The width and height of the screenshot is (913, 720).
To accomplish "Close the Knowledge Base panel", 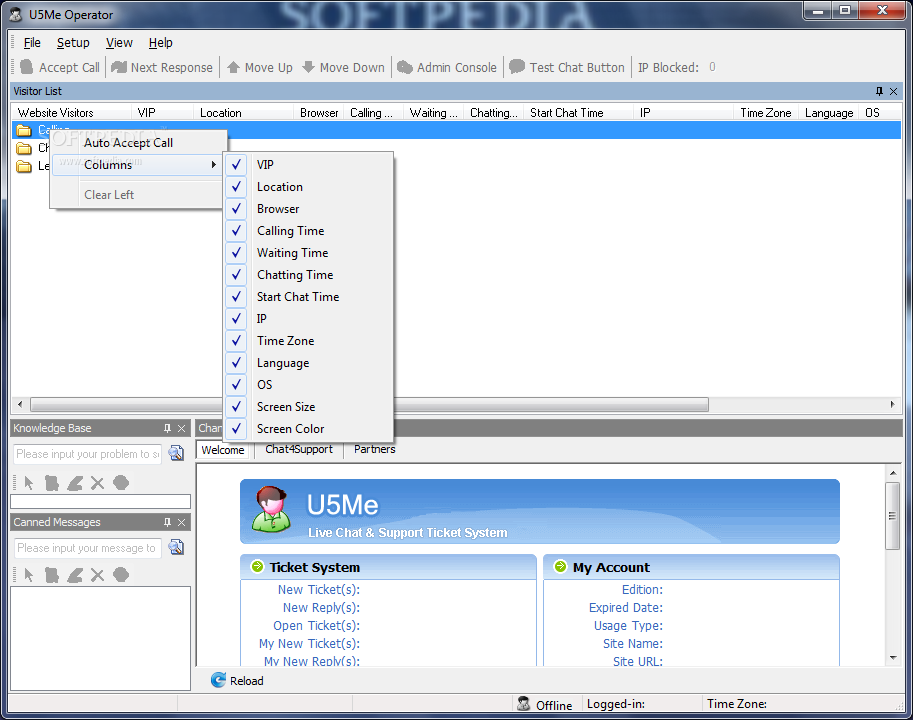I will 182,428.
